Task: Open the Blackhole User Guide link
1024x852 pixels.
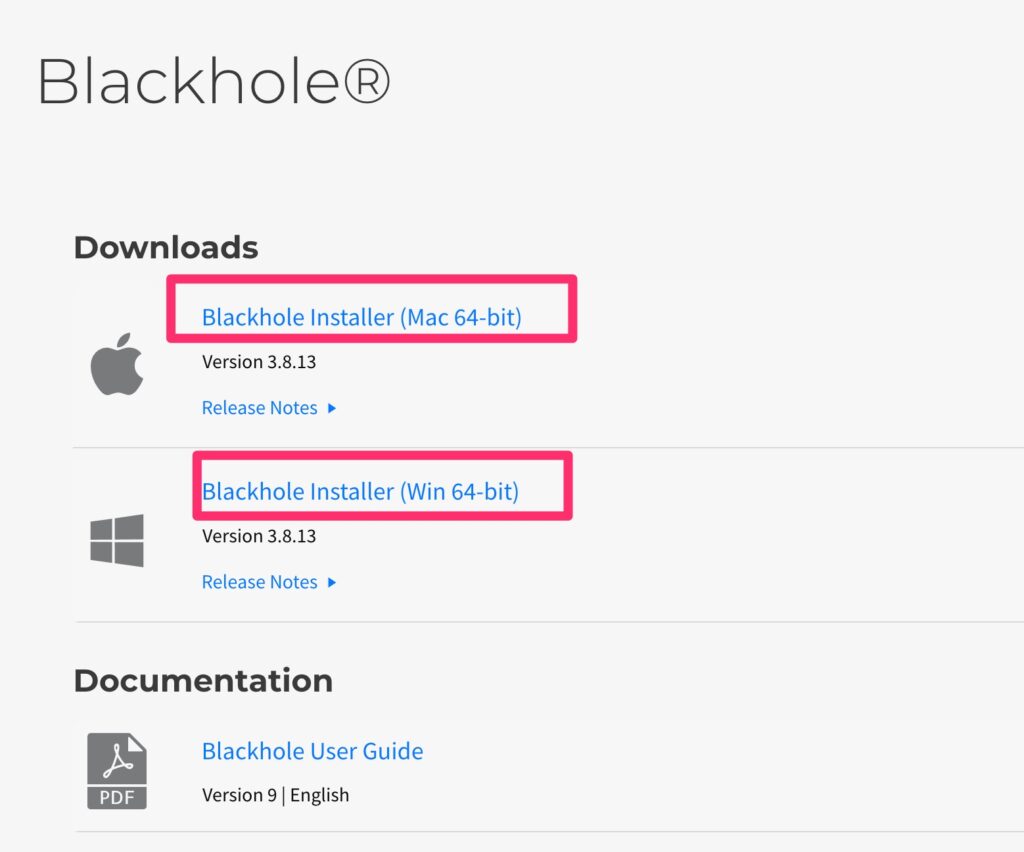Action: (x=312, y=751)
